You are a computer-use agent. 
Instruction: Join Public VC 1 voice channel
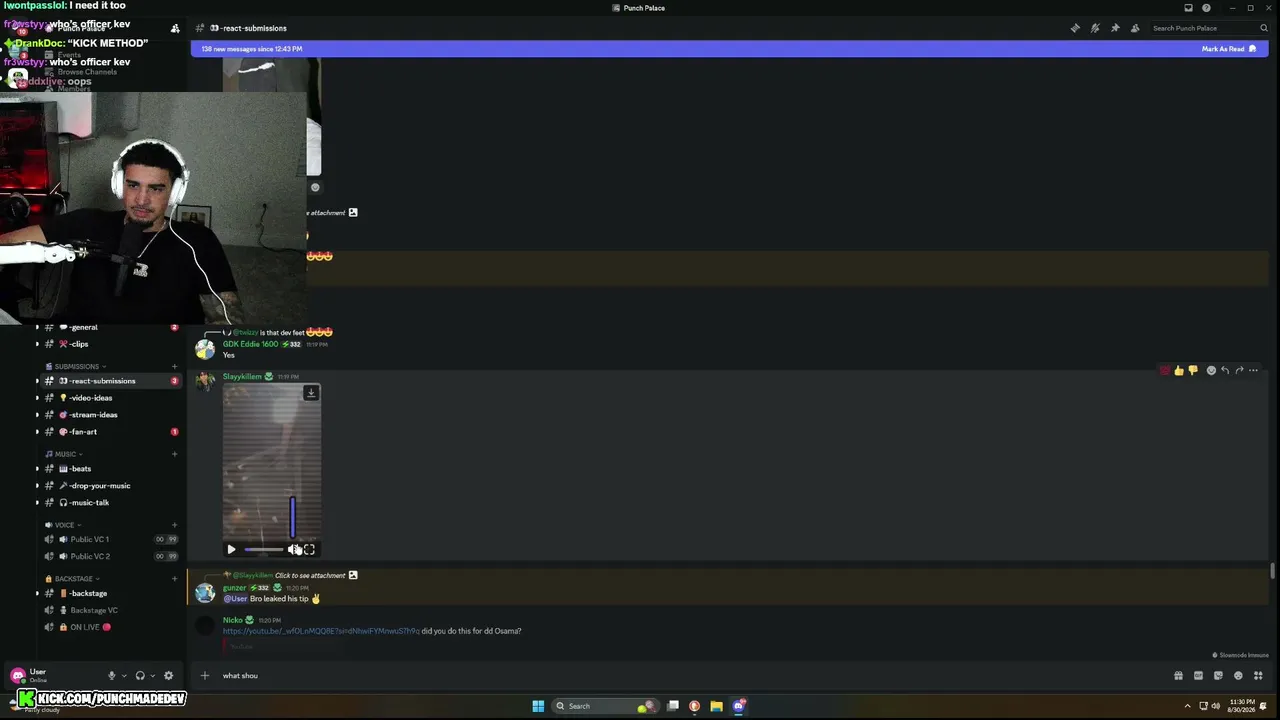(x=110, y=540)
